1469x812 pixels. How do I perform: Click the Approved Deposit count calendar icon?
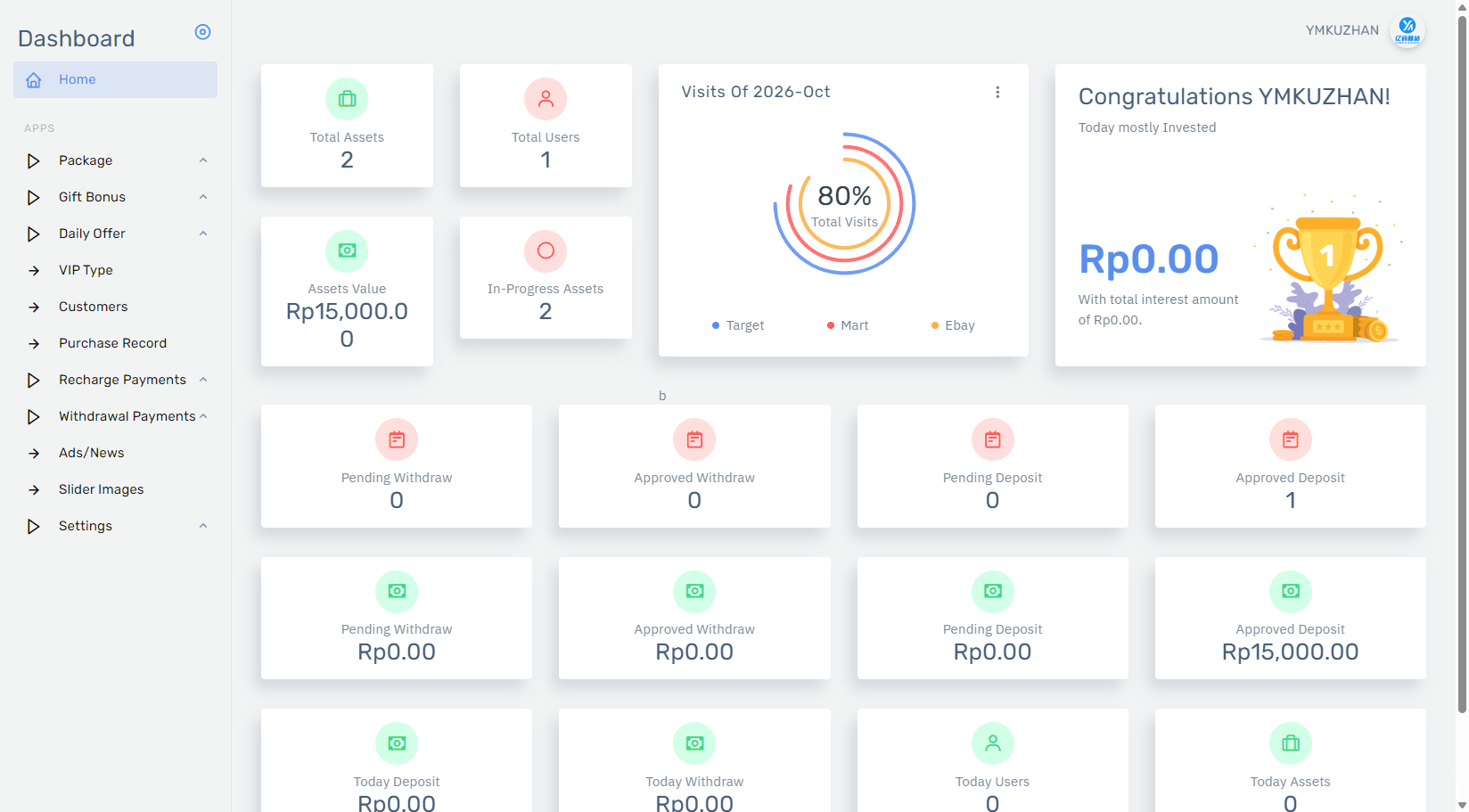pos(1291,439)
